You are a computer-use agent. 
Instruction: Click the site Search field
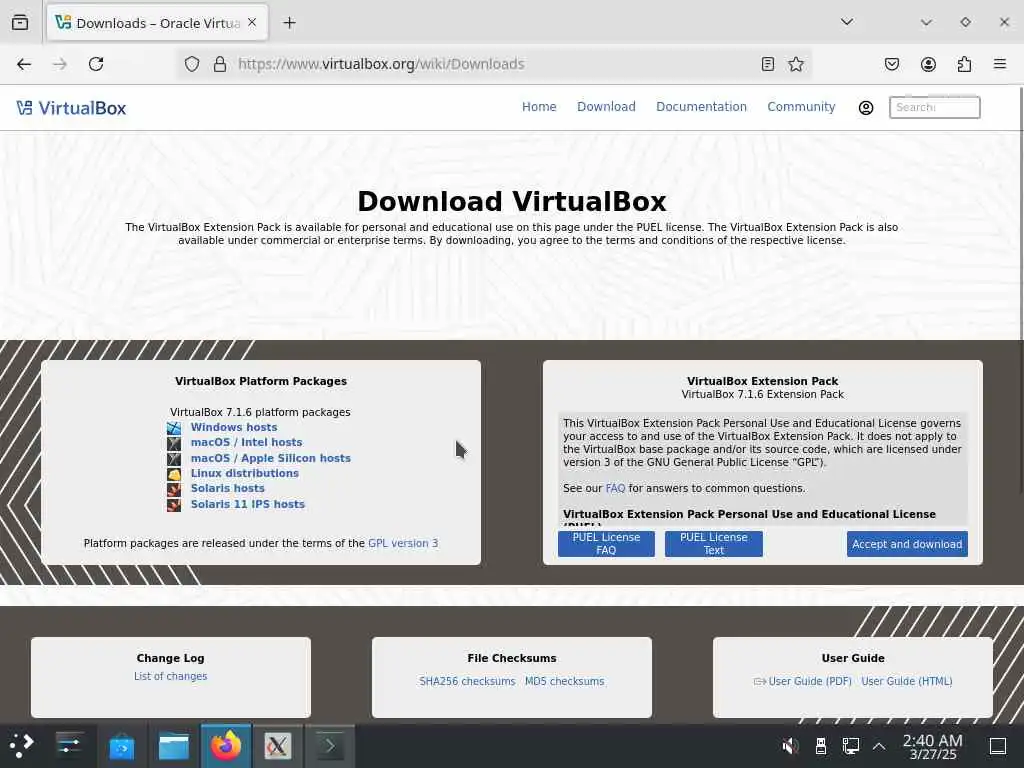tap(935, 107)
